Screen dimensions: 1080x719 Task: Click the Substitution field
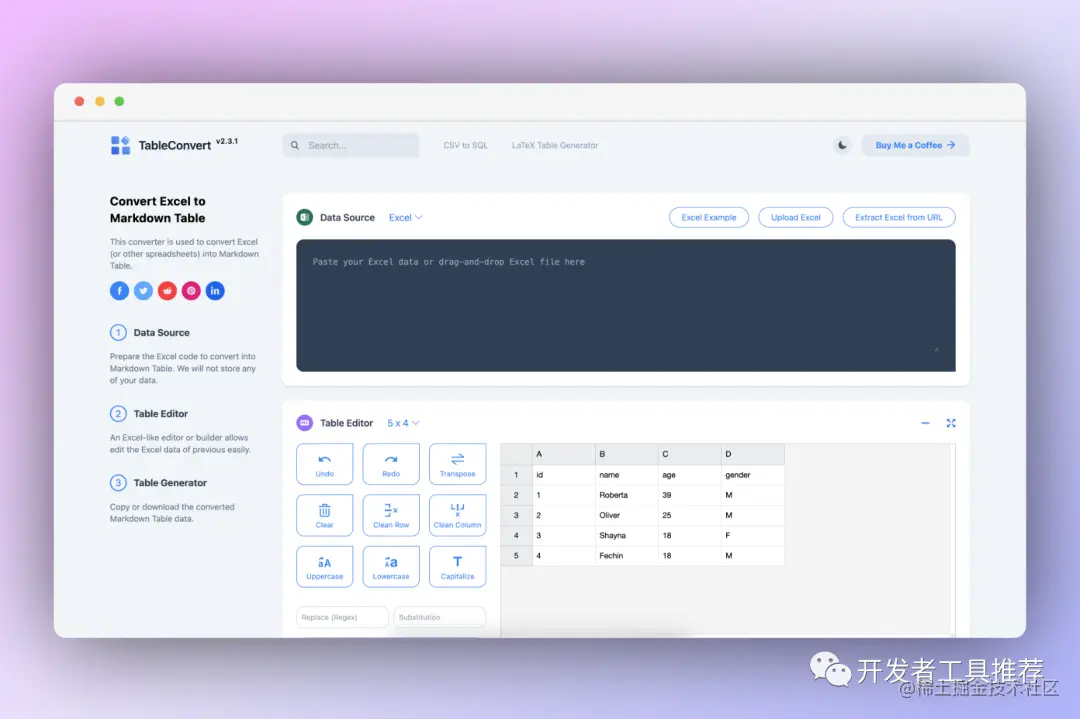point(439,617)
